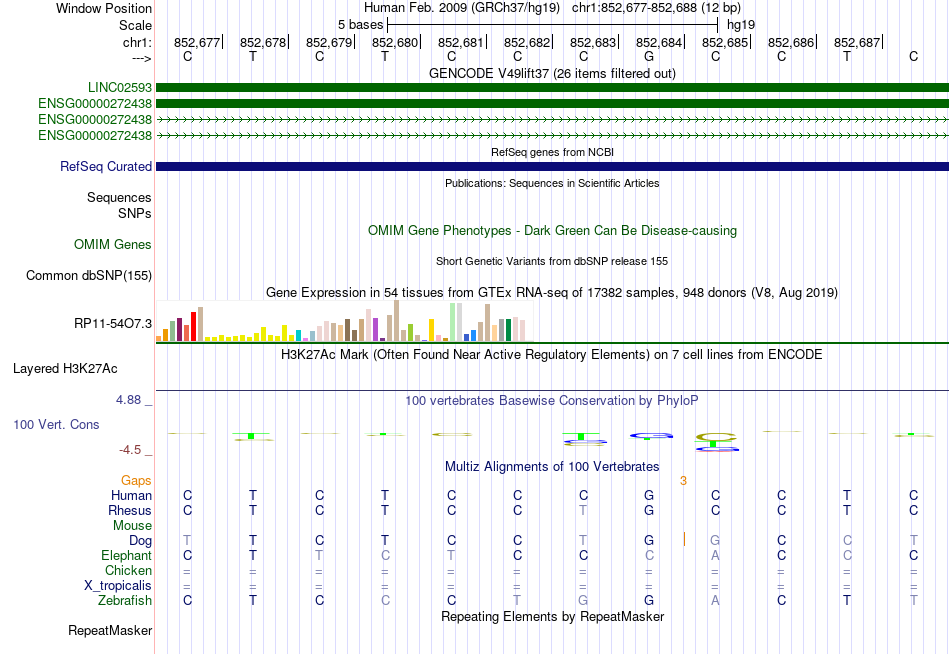Screen dimensions: 950x654
Task: Click the Chicken species alignment label
Action: click(x=128, y=571)
